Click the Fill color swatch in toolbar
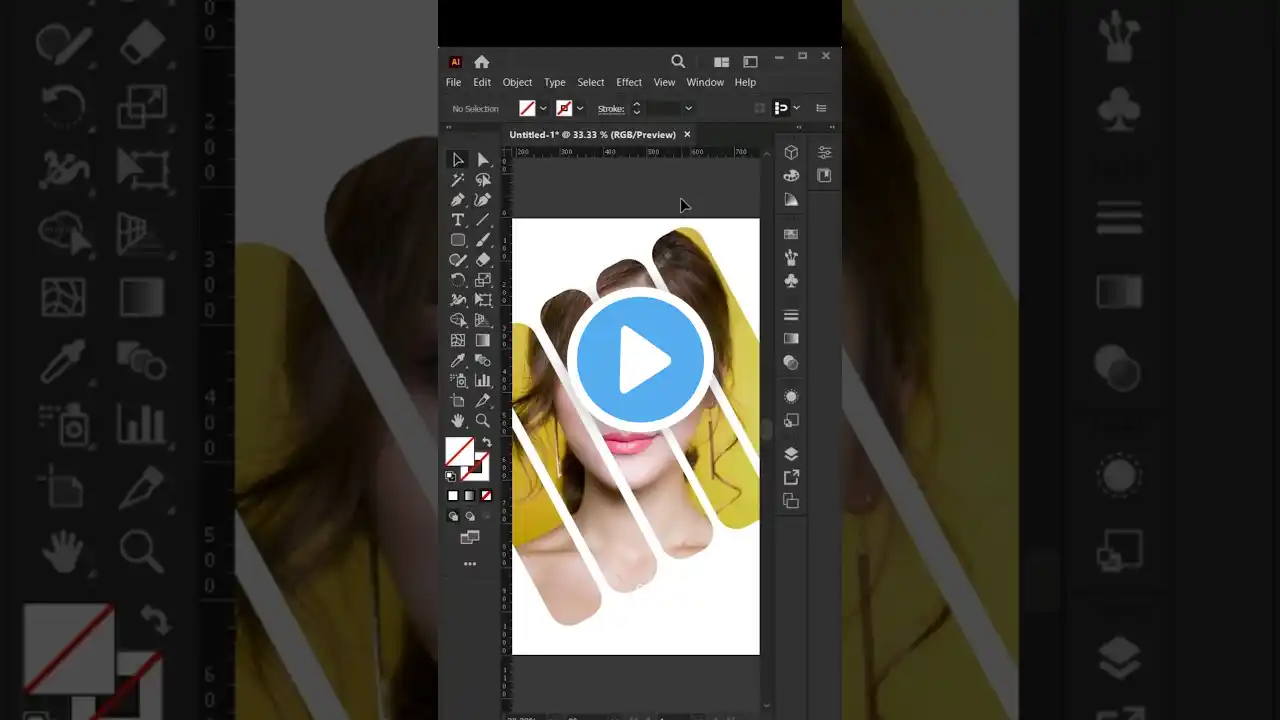Screen dimensions: 1280x720 (459, 452)
